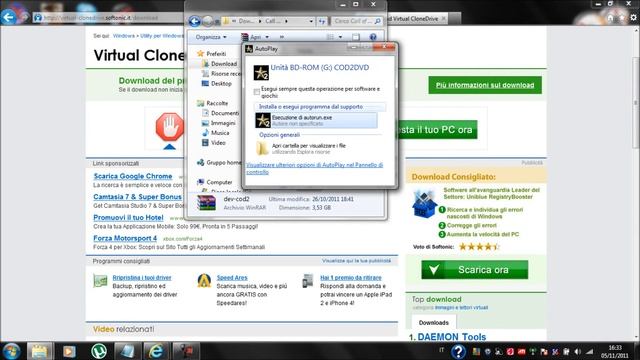
Task: Open AutoPlay options in Pannello di controllo link
Action: [x=314, y=169]
